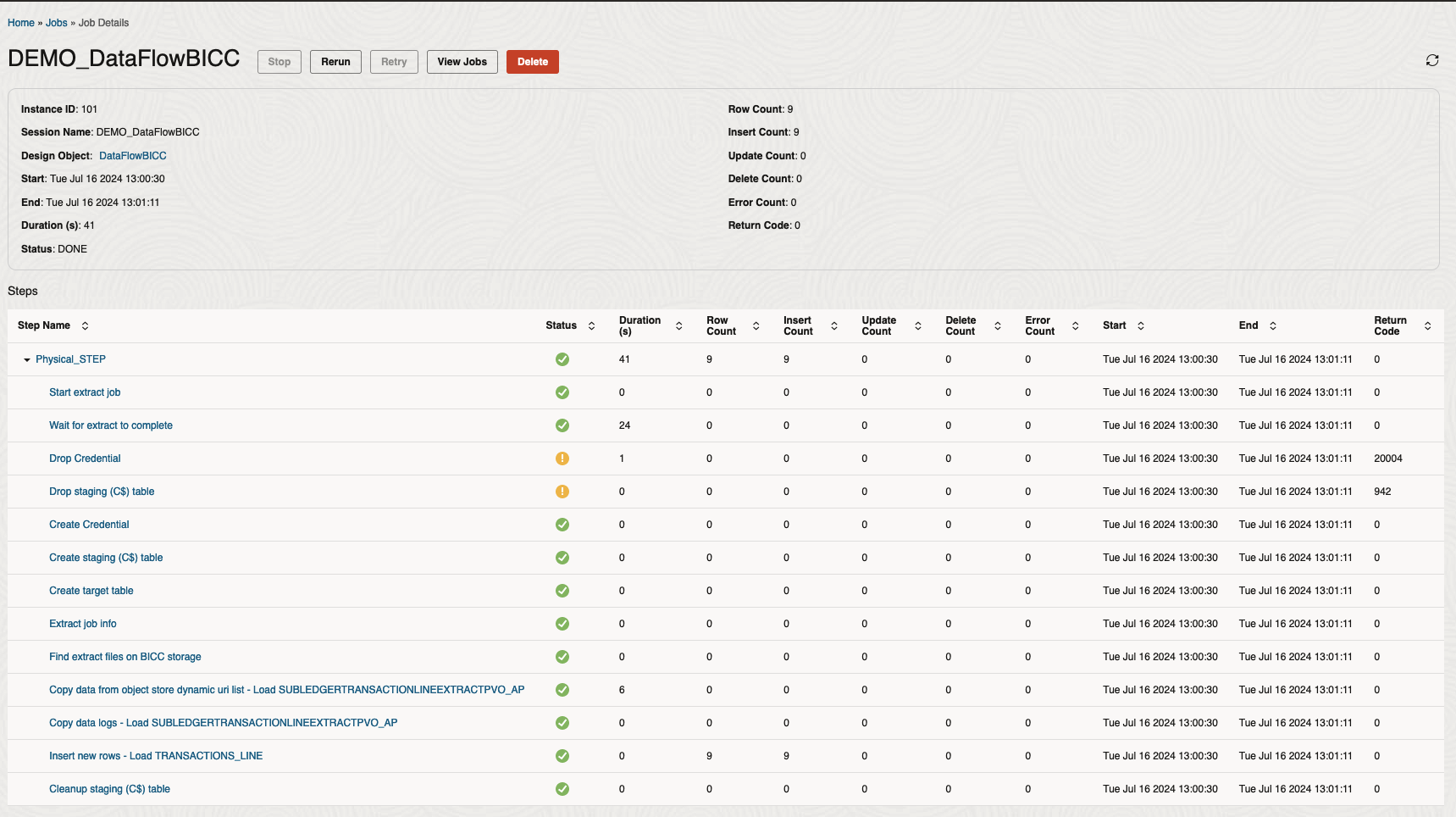
Task: Open the Wait for extract to complete step
Action: (111, 425)
